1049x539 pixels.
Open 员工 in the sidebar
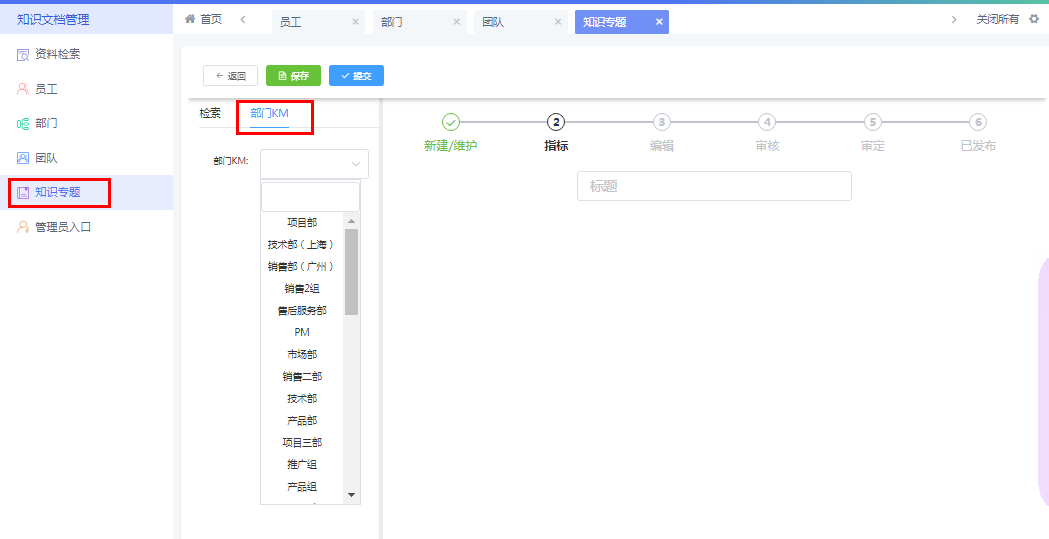point(46,89)
